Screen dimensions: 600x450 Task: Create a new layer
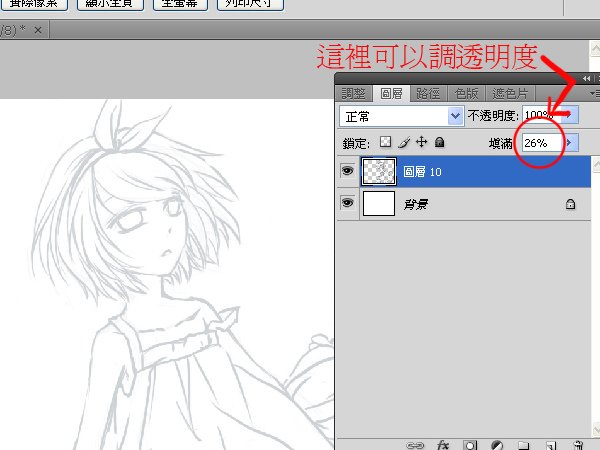click(551, 445)
